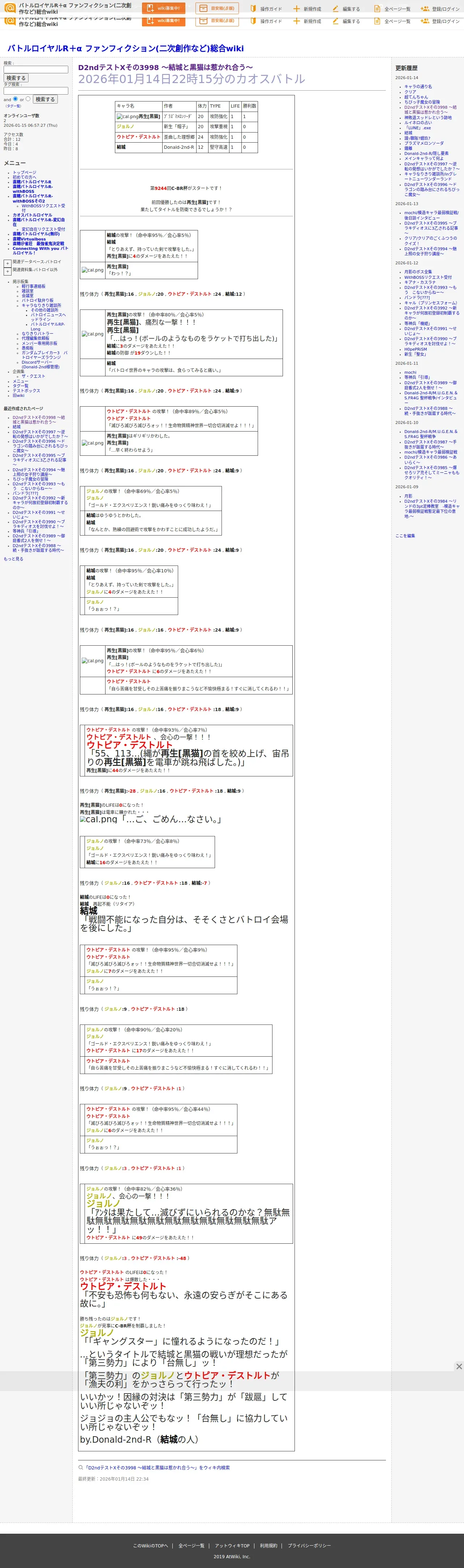Open the 代理編集依頼板 link
This screenshot has height=1568, width=464.
point(35,338)
